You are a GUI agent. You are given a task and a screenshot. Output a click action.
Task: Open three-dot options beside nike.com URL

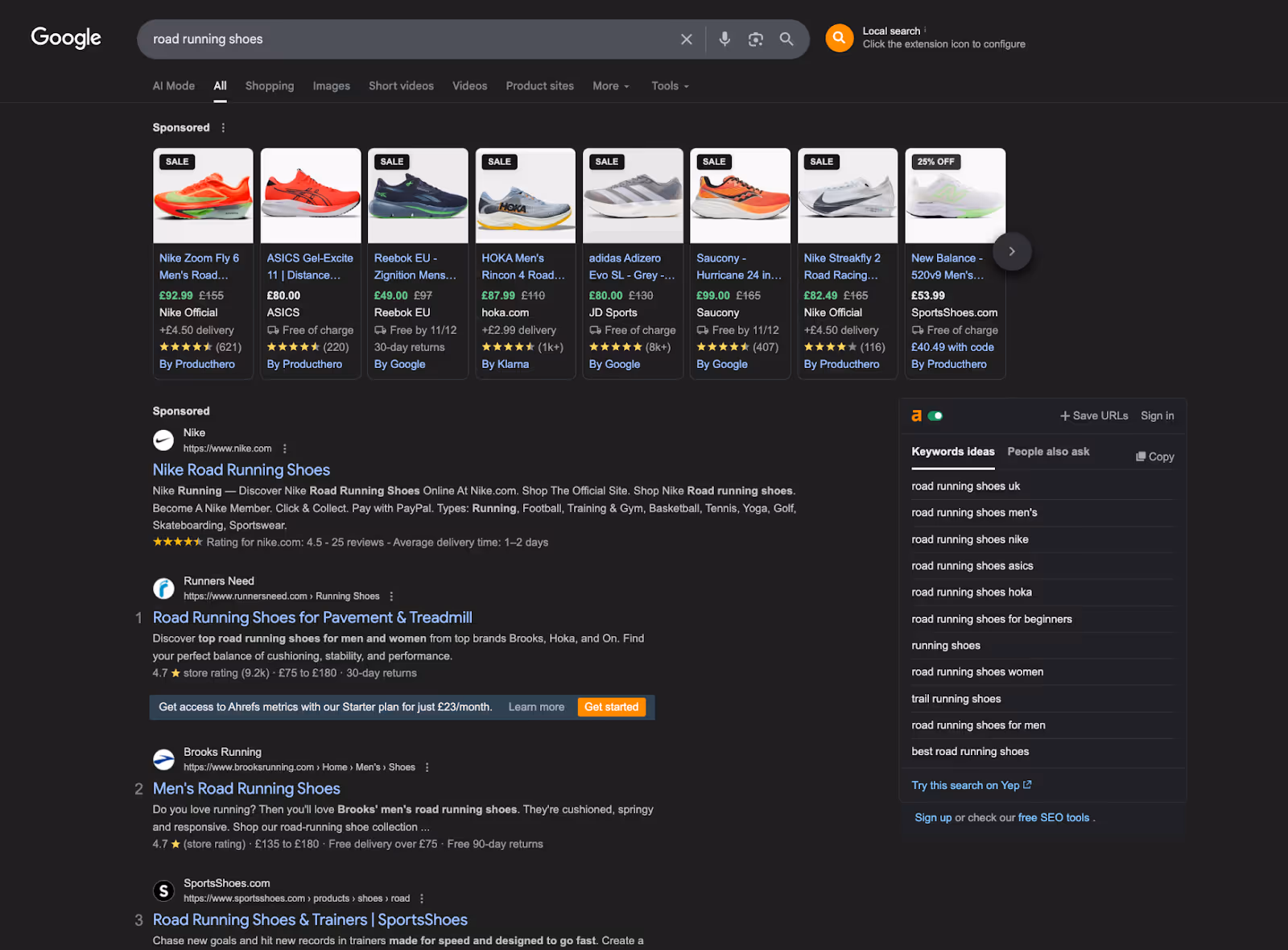coord(284,448)
